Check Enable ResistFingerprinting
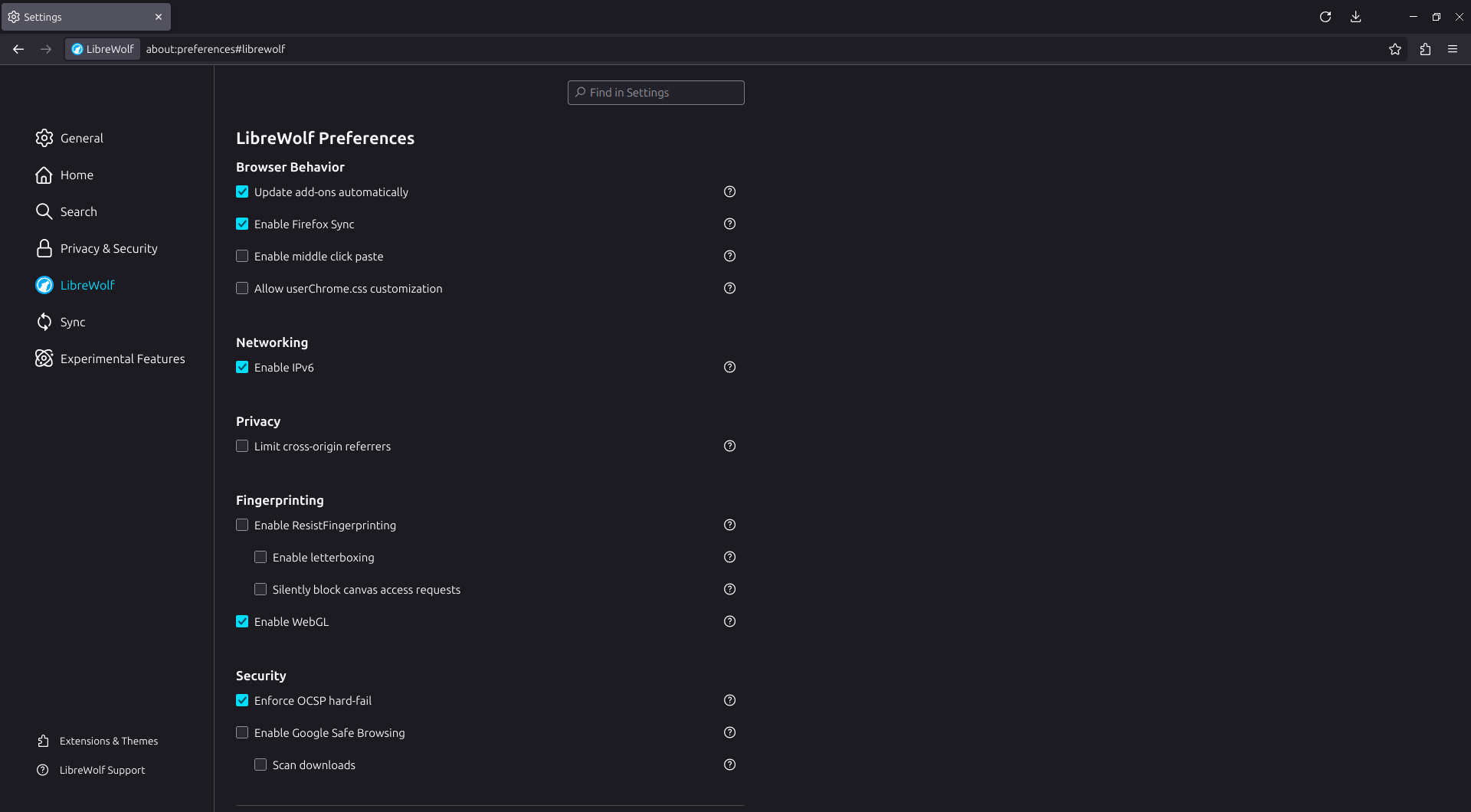The width and height of the screenshot is (1471, 812). 242,525
